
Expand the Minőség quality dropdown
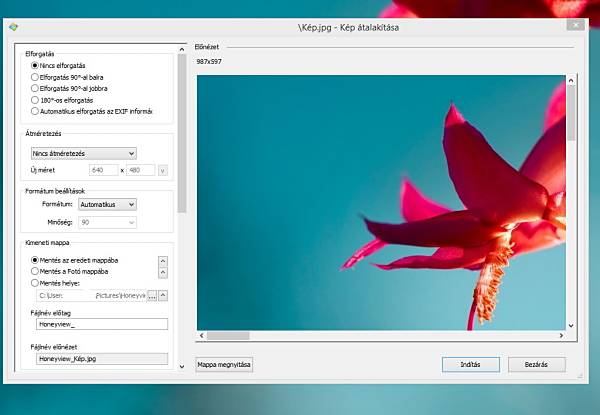(x=108, y=222)
